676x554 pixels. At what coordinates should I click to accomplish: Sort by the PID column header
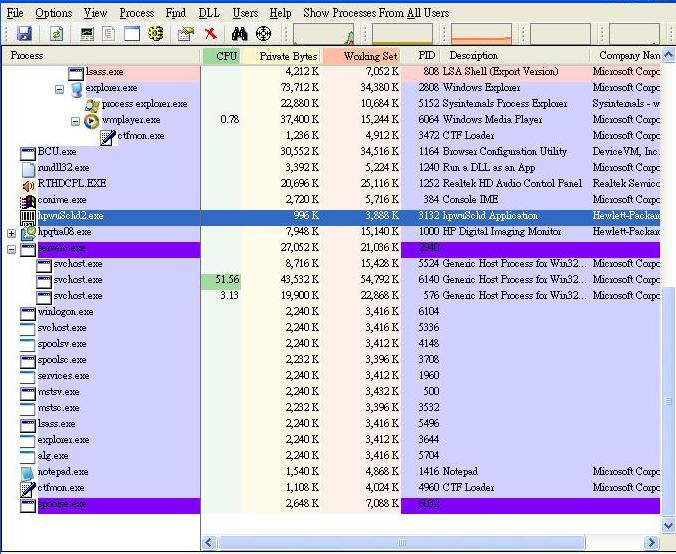point(421,56)
